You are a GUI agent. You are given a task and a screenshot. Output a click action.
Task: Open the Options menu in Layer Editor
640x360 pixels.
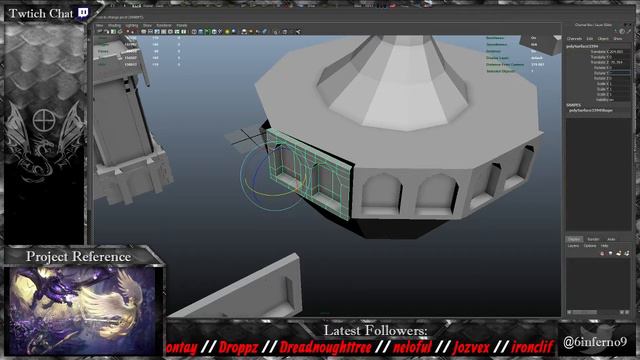pyautogui.click(x=590, y=246)
